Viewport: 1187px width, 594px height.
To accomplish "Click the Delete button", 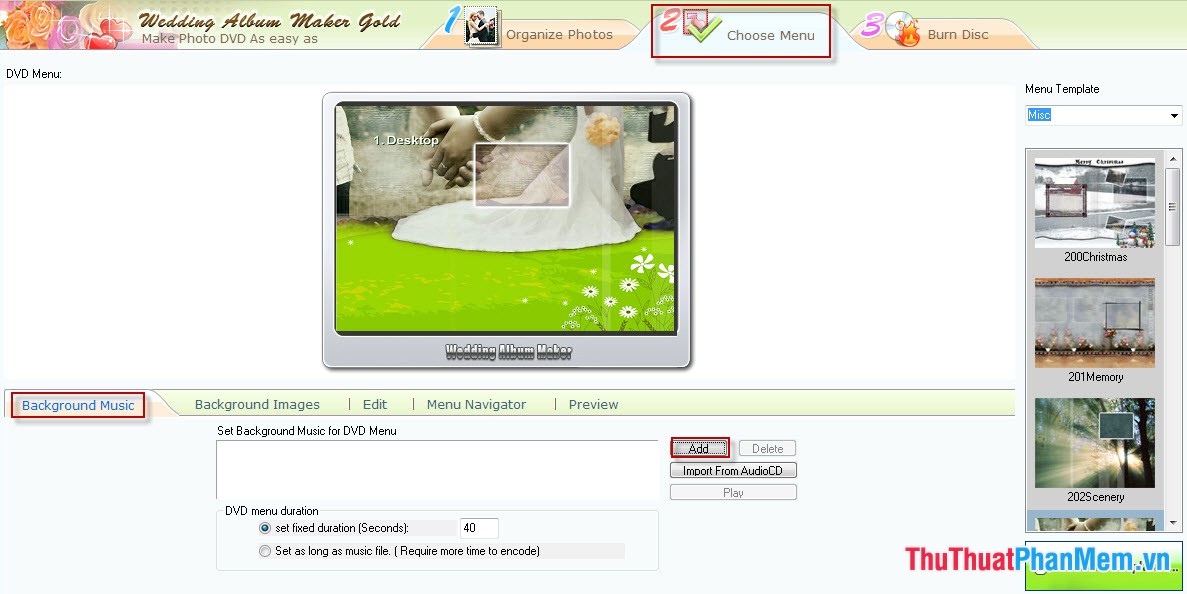I will tap(767, 448).
